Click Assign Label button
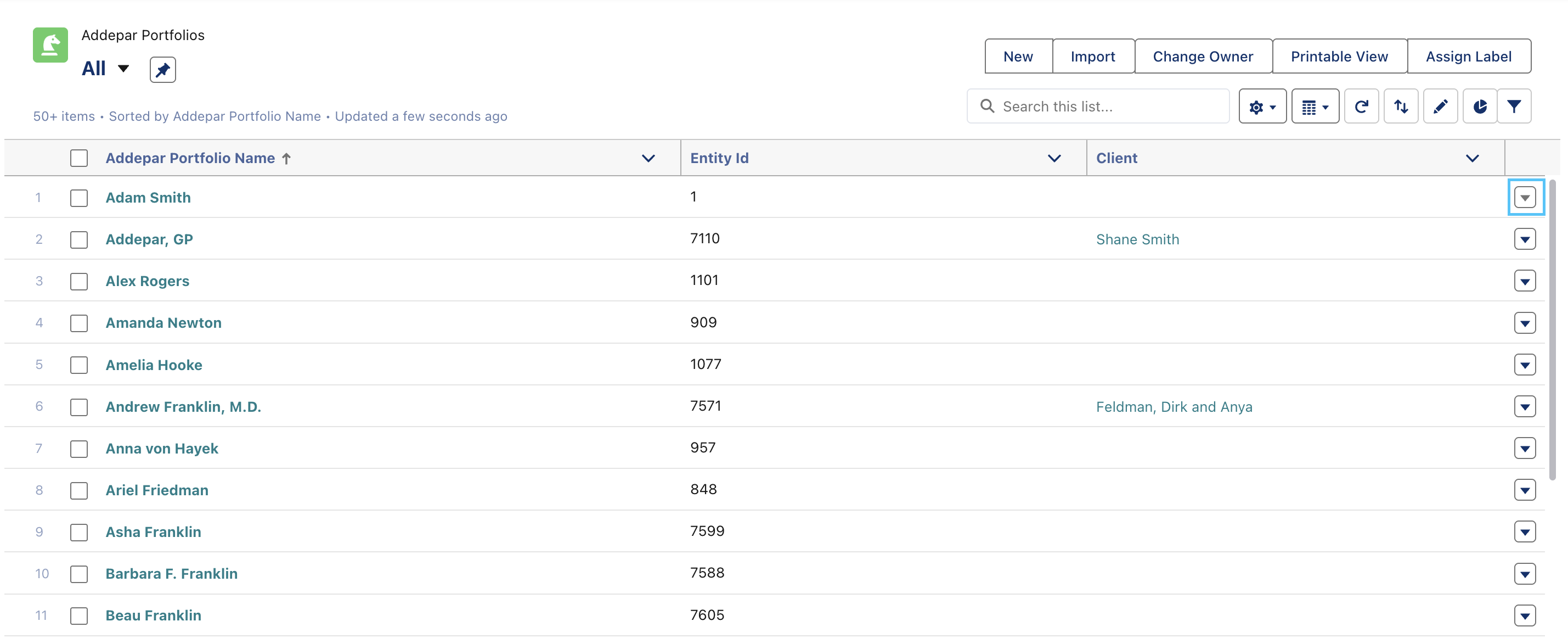The height and width of the screenshot is (638, 1568). pos(1468,57)
